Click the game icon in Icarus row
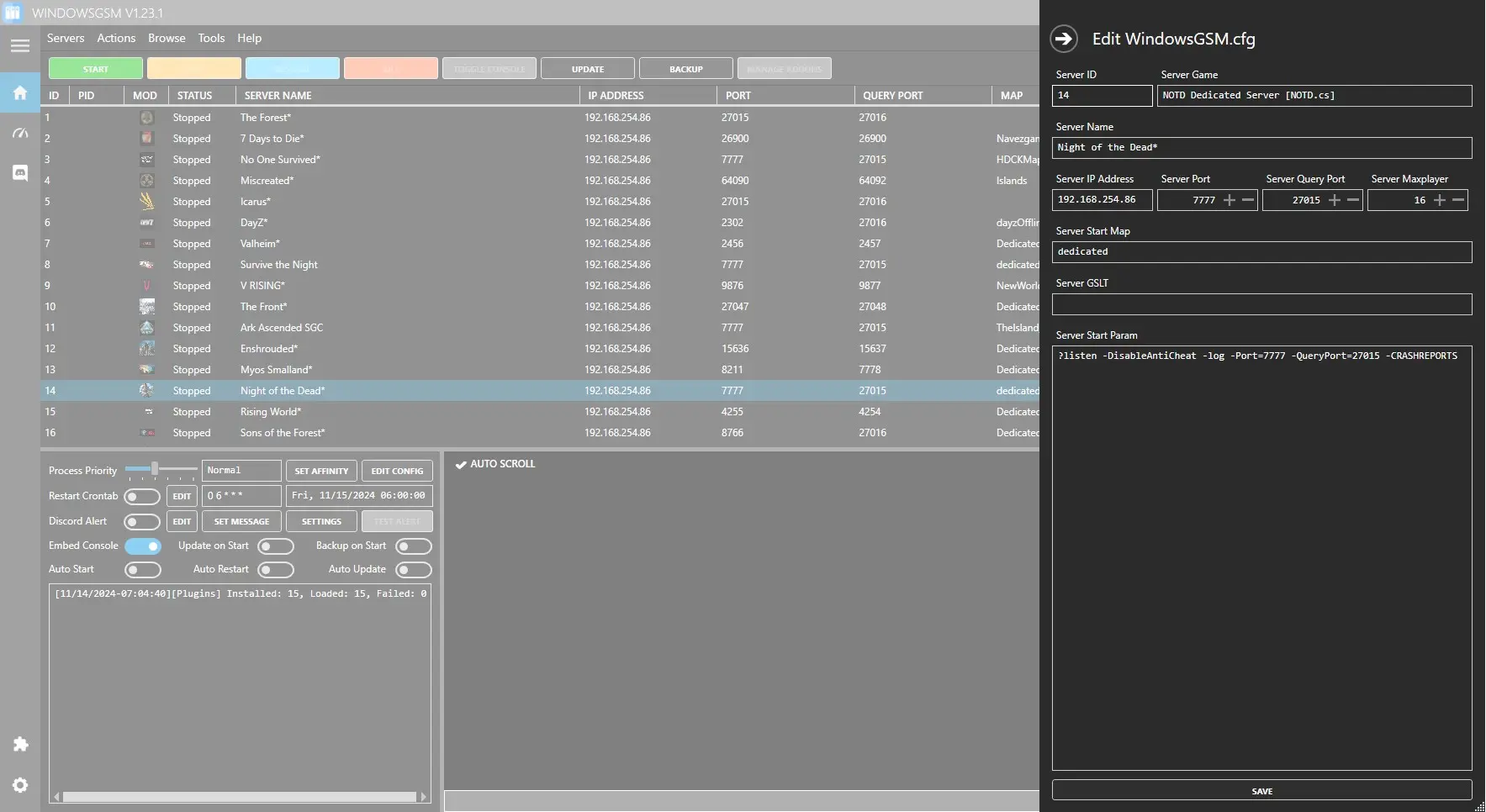 146,202
